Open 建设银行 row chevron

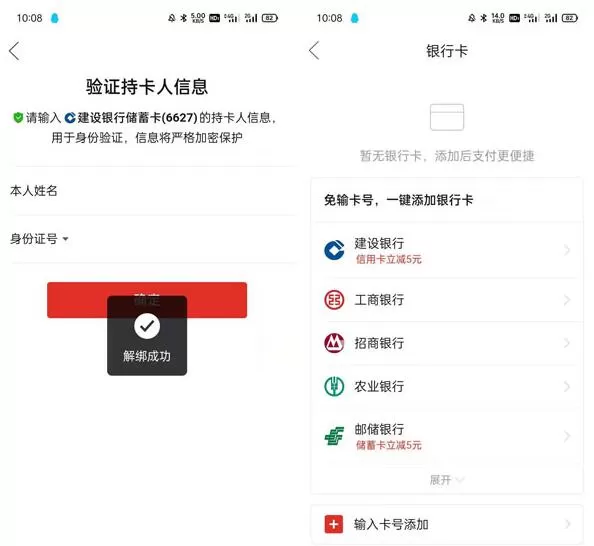tap(567, 250)
